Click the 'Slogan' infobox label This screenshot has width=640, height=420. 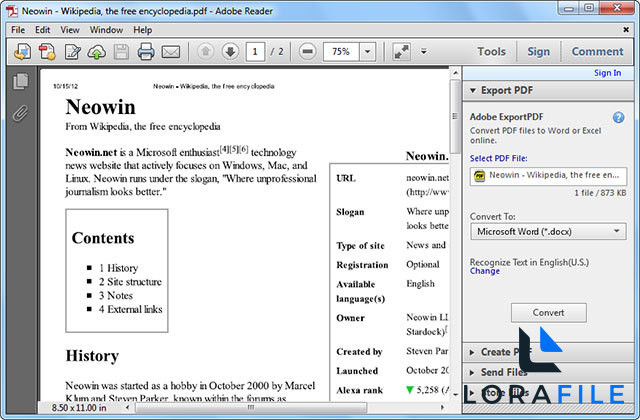[x=350, y=212]
